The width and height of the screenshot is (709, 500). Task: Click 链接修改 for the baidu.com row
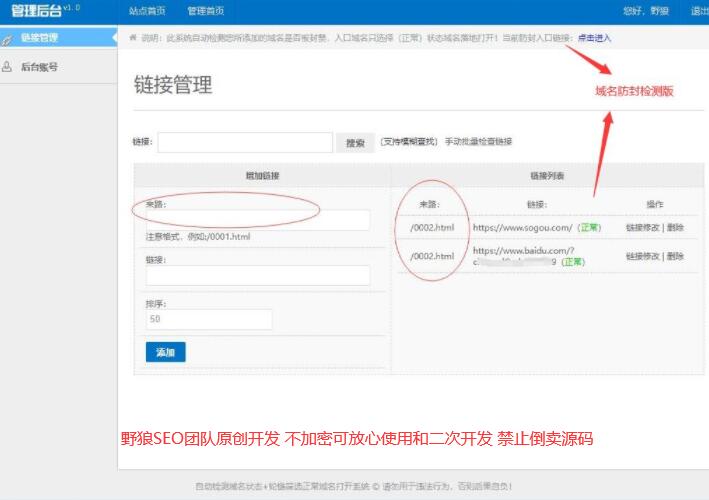pyautogui.click(x=643, y=257)
